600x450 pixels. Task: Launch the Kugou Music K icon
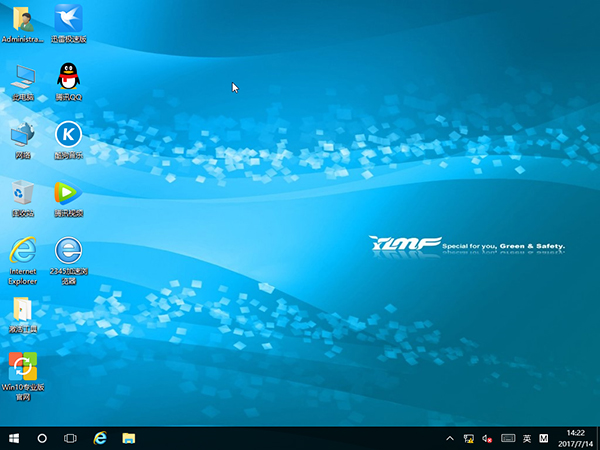point(68,134)
